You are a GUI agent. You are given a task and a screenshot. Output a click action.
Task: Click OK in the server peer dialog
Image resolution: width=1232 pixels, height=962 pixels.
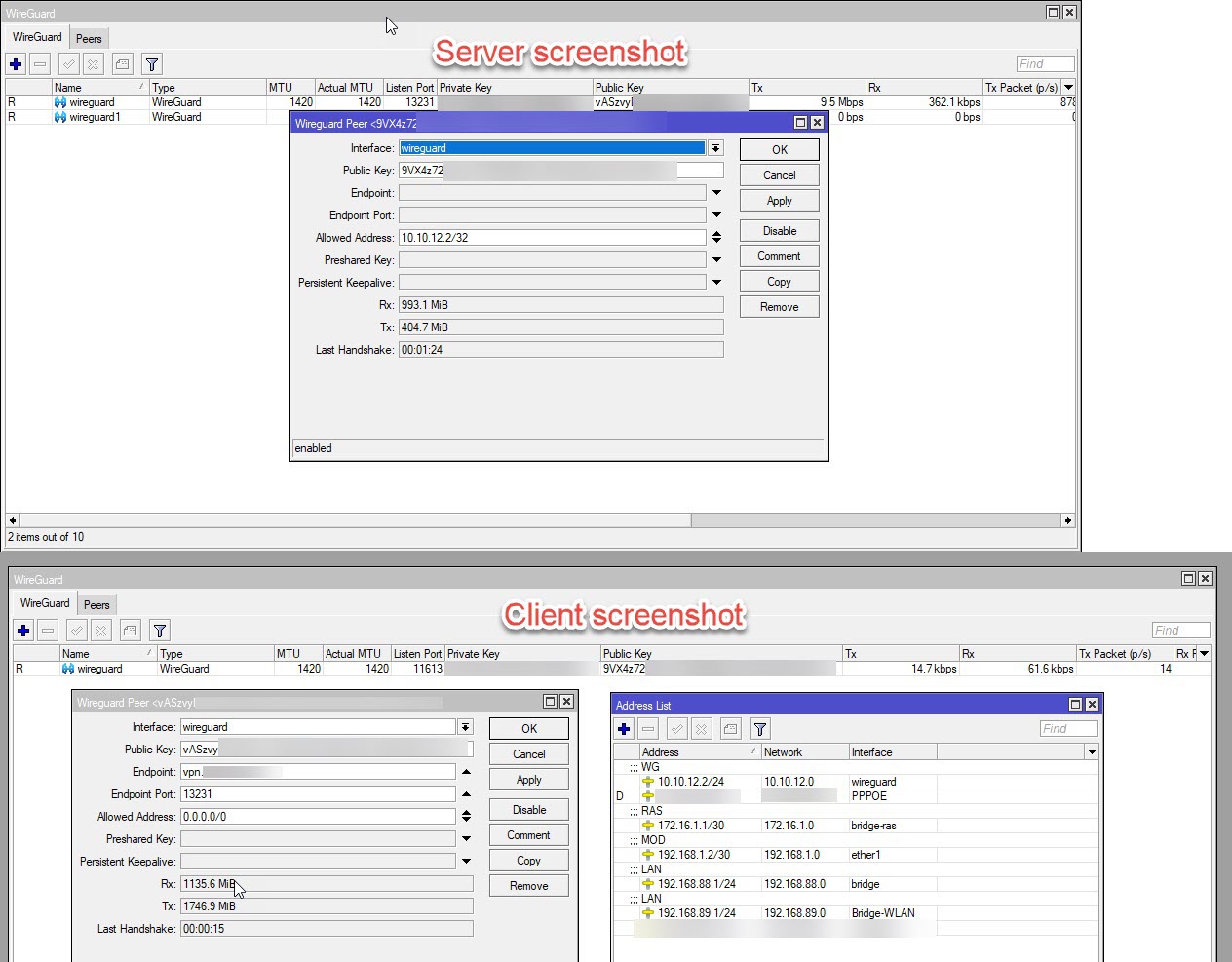[x=780, y=150]
